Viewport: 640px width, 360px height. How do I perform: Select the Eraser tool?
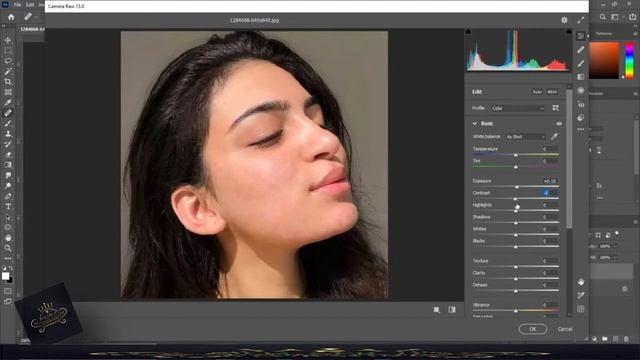point(8,155)
